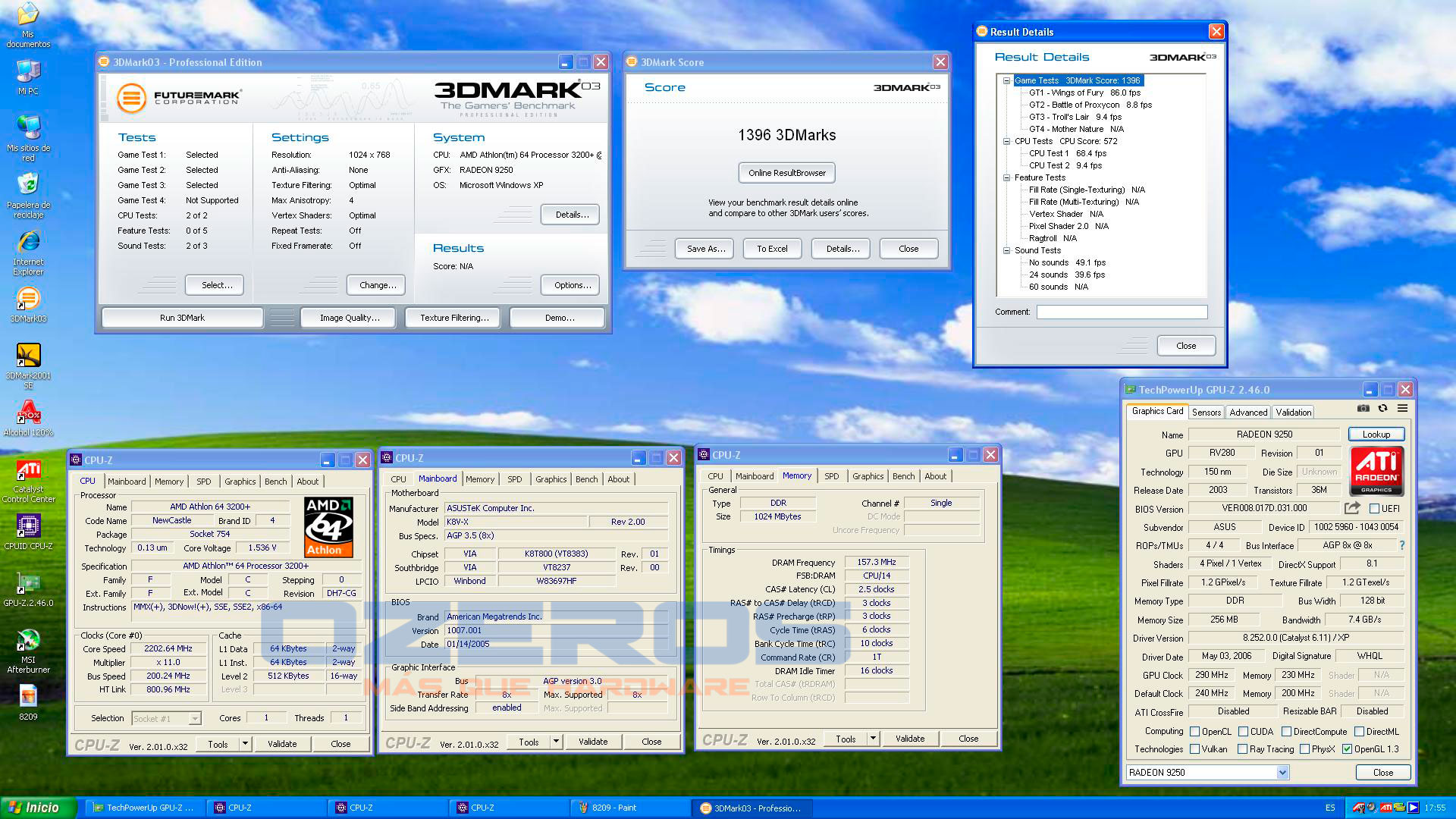Open Tools dropdown arrow in CPU tab window
This screenshot has height=819, width=1456.
pyautogui.click(x=245, y=744)
